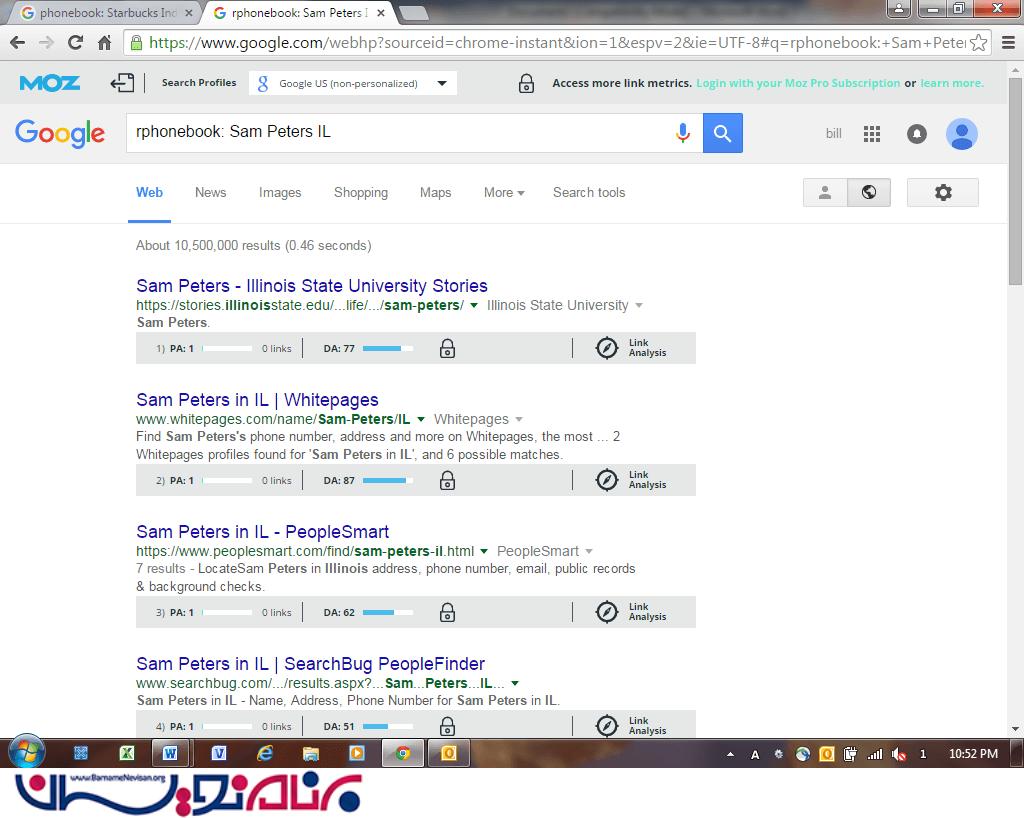1024x818 pixels.
Task: Click the browser back arrow
Action: 18,43
